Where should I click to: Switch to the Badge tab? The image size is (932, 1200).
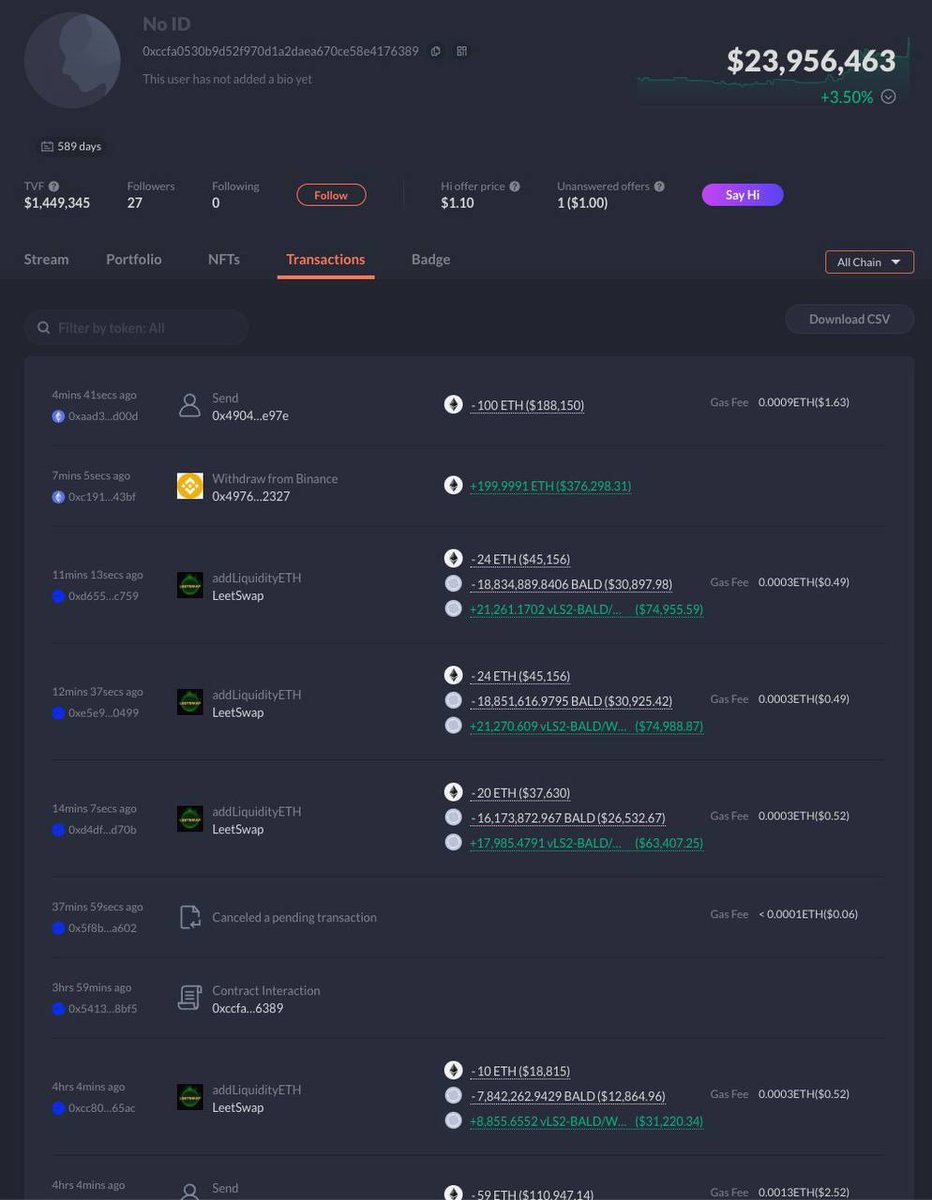pyautogui.click(x=431, y=259)
